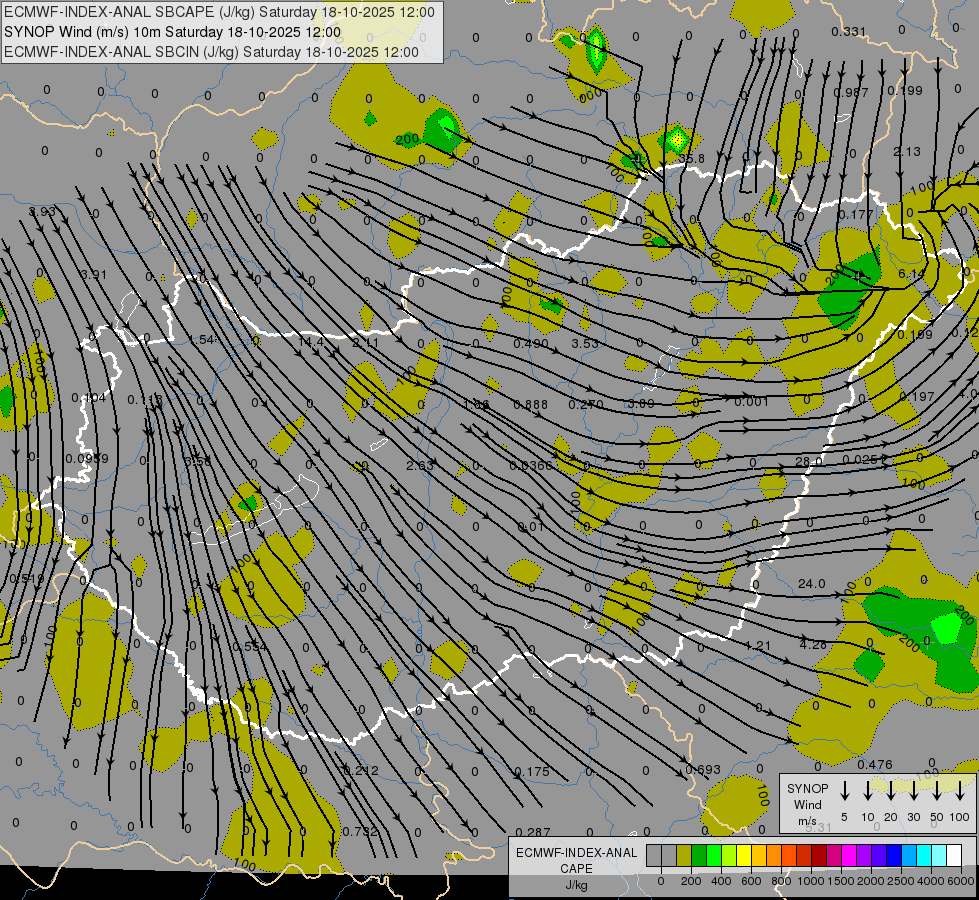Select the yellow CAPE legend swatch

[x=744, y=855]
